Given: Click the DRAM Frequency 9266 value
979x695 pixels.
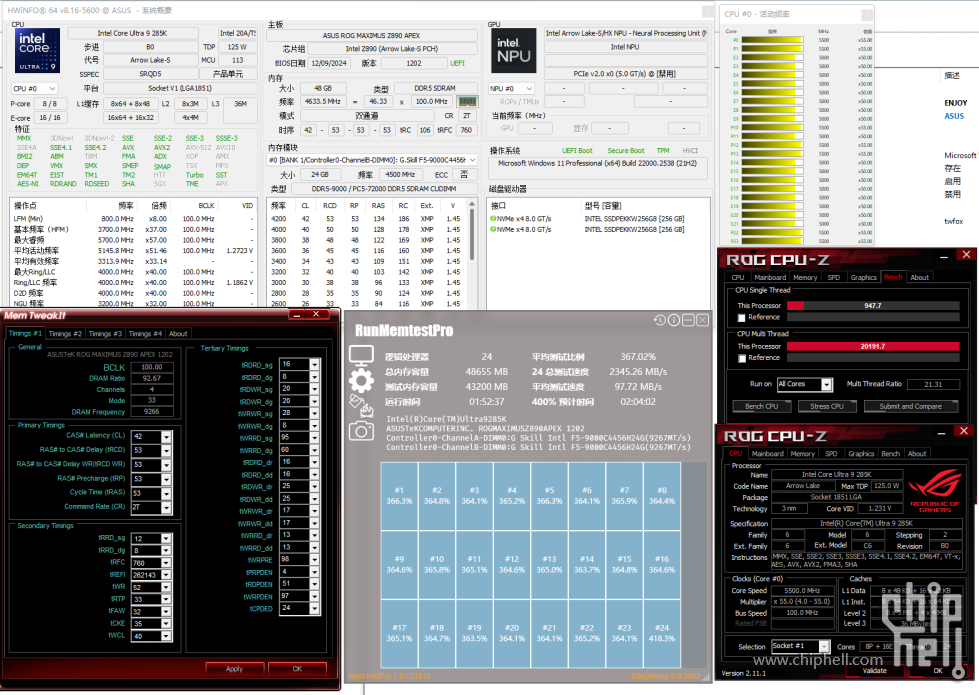Looking at the screenshot, I should (x=152, y=412).
